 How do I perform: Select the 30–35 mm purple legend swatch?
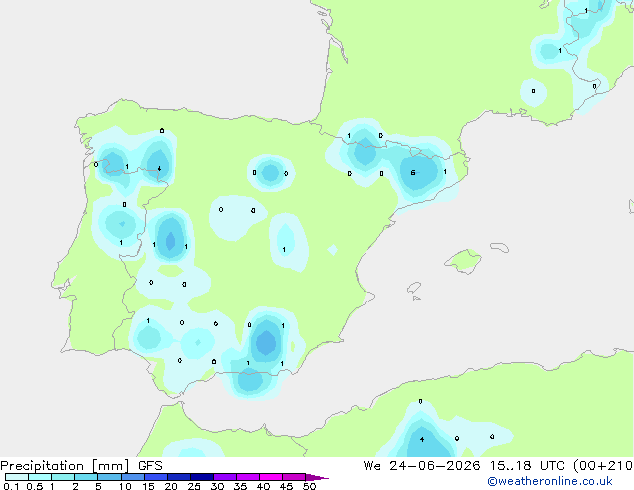tap(225, 477)
